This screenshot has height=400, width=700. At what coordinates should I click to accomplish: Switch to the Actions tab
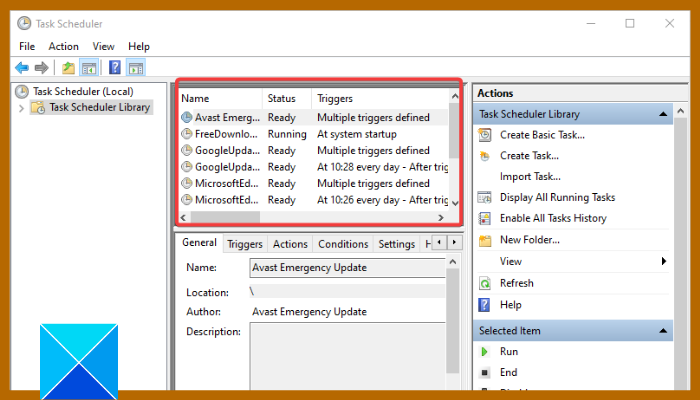[x=290, y=244]
